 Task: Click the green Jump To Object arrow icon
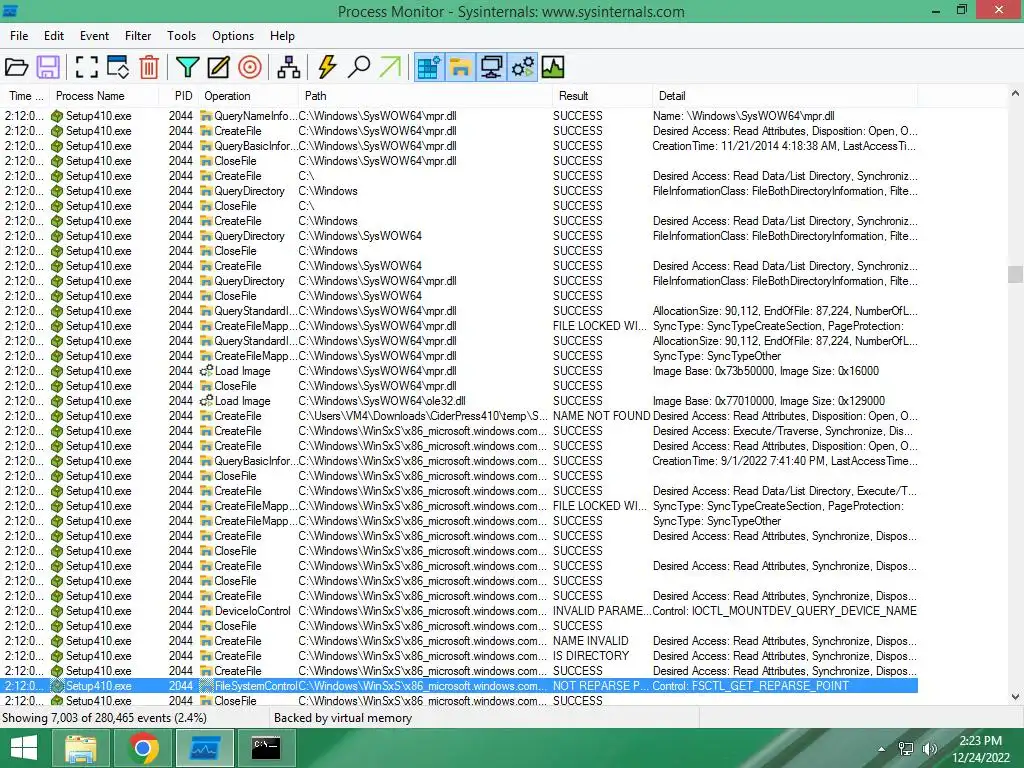(x=390, y=67)
